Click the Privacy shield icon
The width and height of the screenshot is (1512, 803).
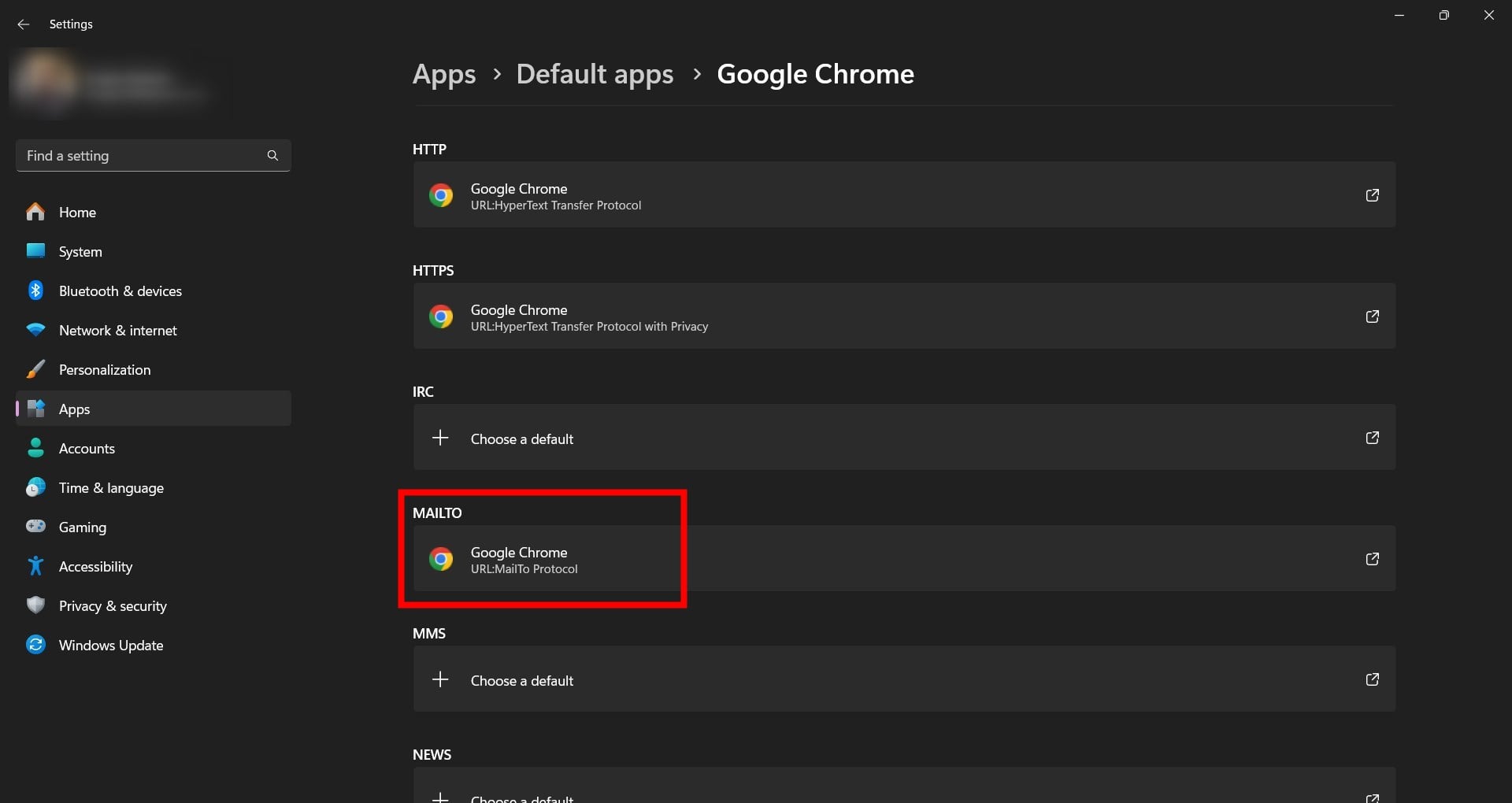click(35, 605)
